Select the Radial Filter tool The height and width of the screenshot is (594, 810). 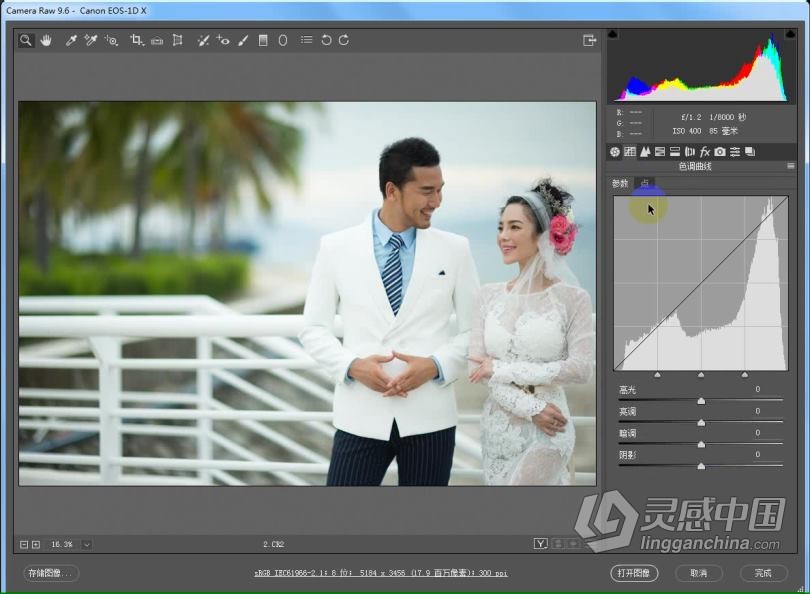point(283,40)
